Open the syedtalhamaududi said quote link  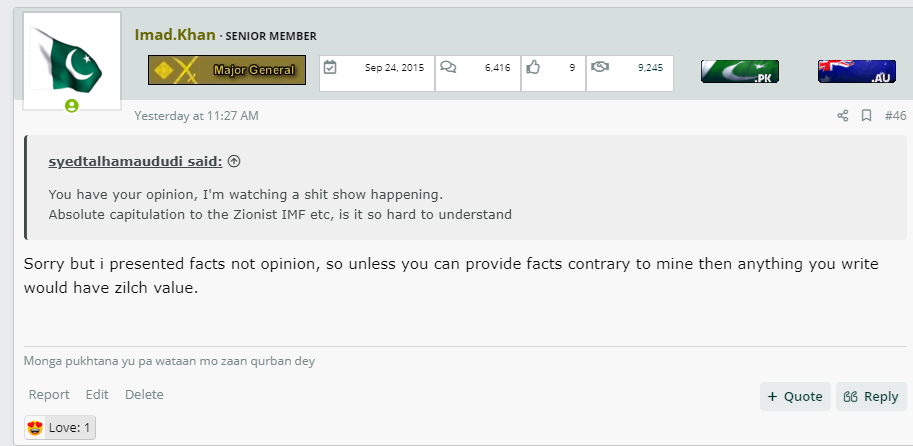(x=135, y=162)
